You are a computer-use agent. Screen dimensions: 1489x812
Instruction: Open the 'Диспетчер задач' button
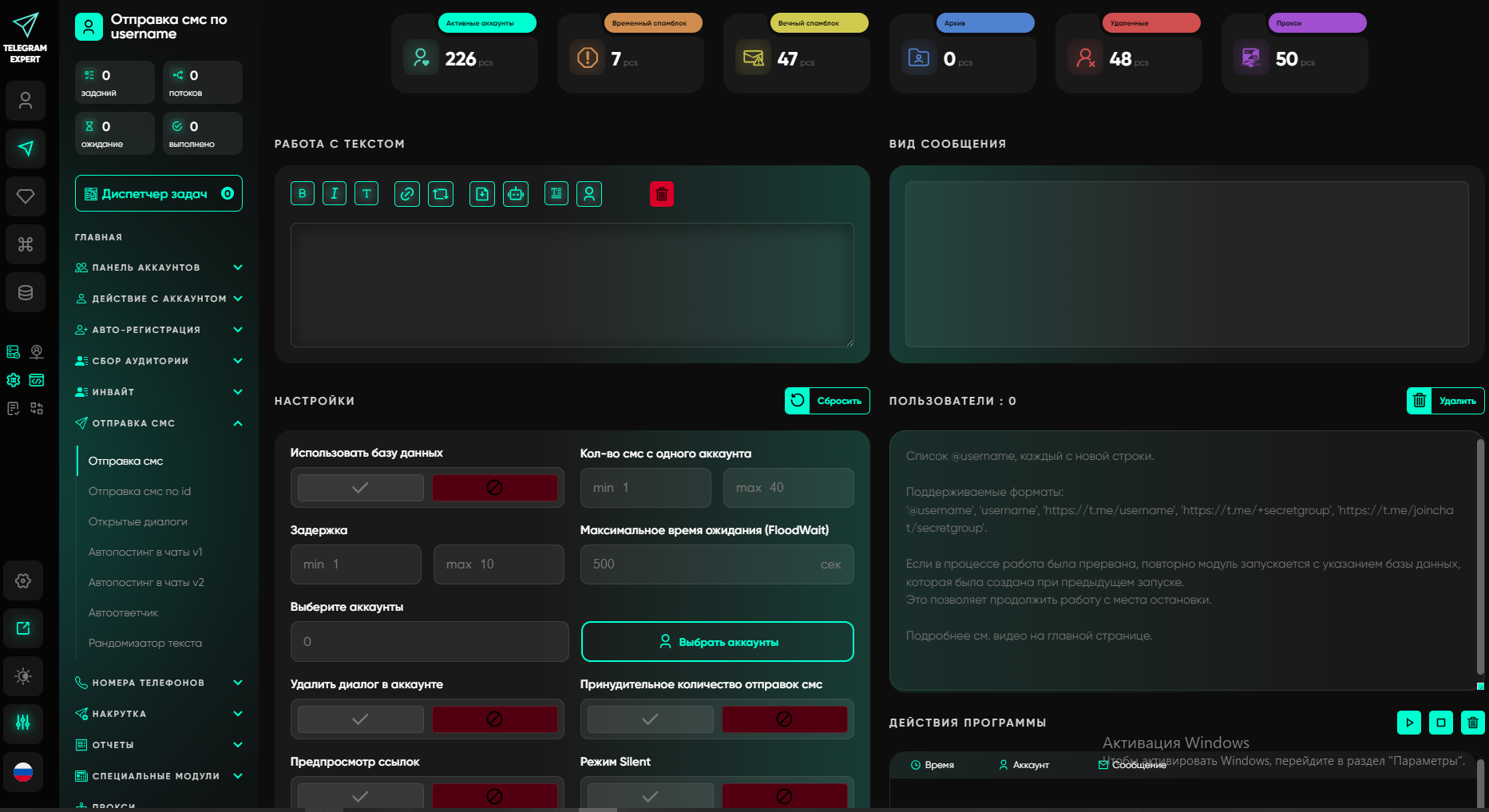click(x=159, y=193)
